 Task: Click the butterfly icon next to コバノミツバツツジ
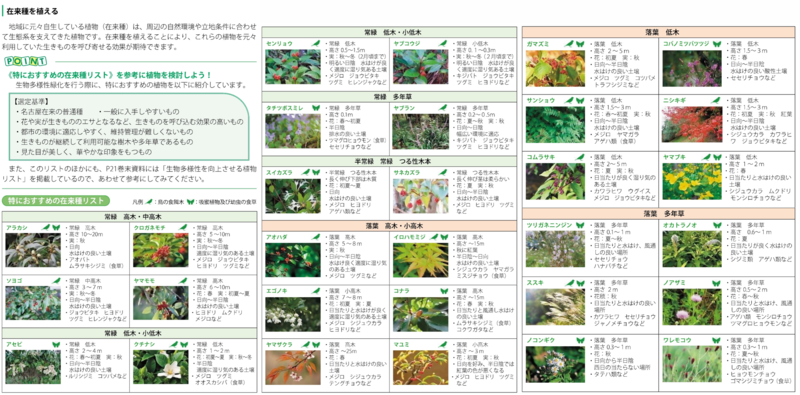[x=717, y=44]
